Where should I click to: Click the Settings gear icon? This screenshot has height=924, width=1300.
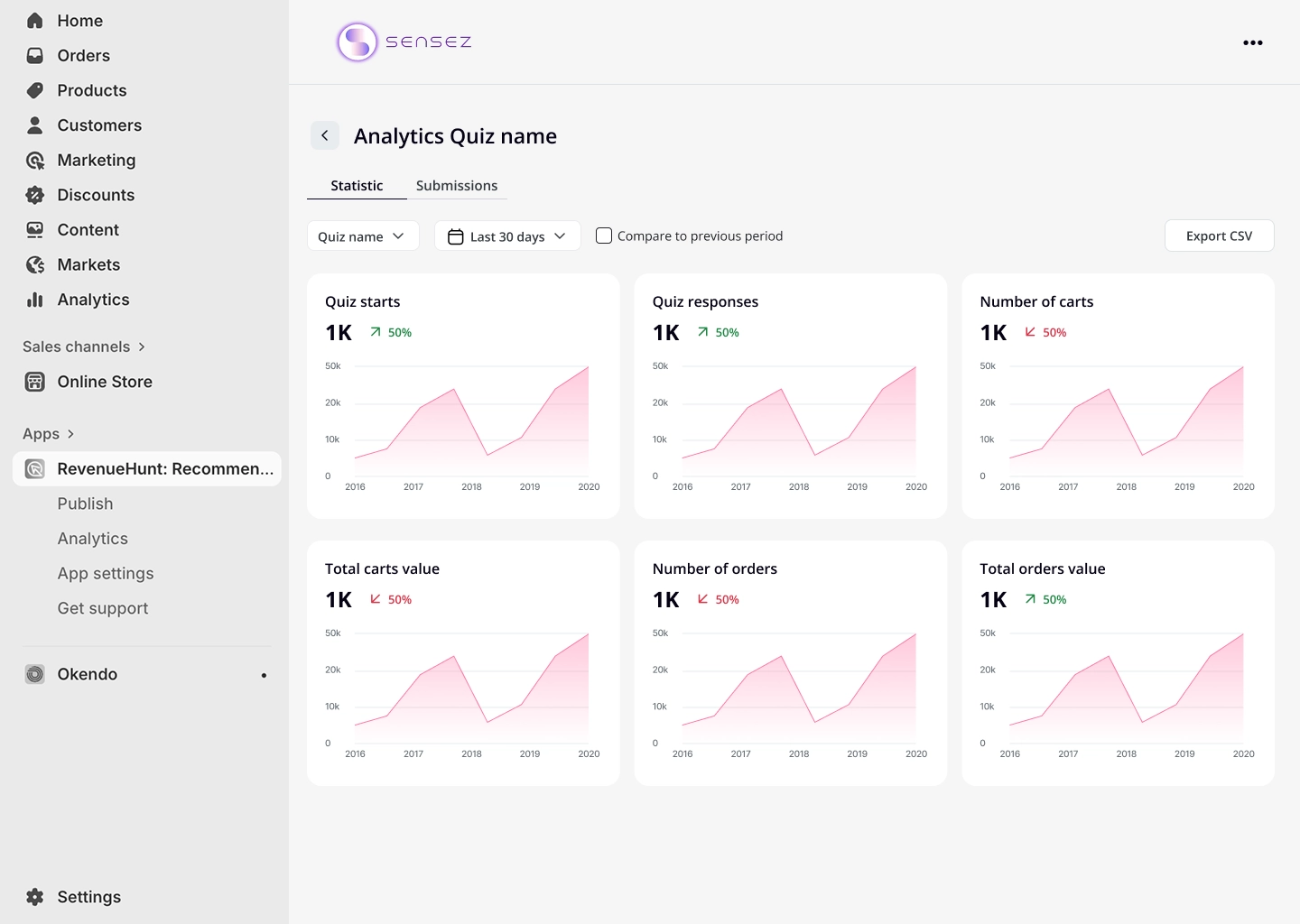coord(35,897)
